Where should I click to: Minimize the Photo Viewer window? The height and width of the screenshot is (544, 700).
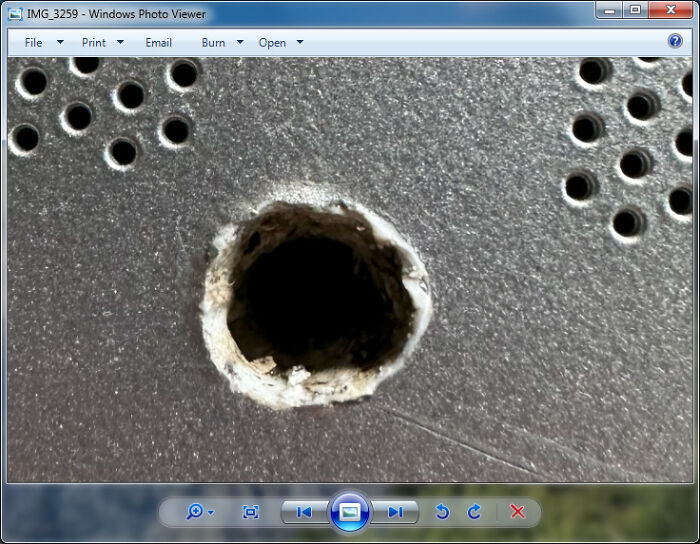[x=609, y=10]
